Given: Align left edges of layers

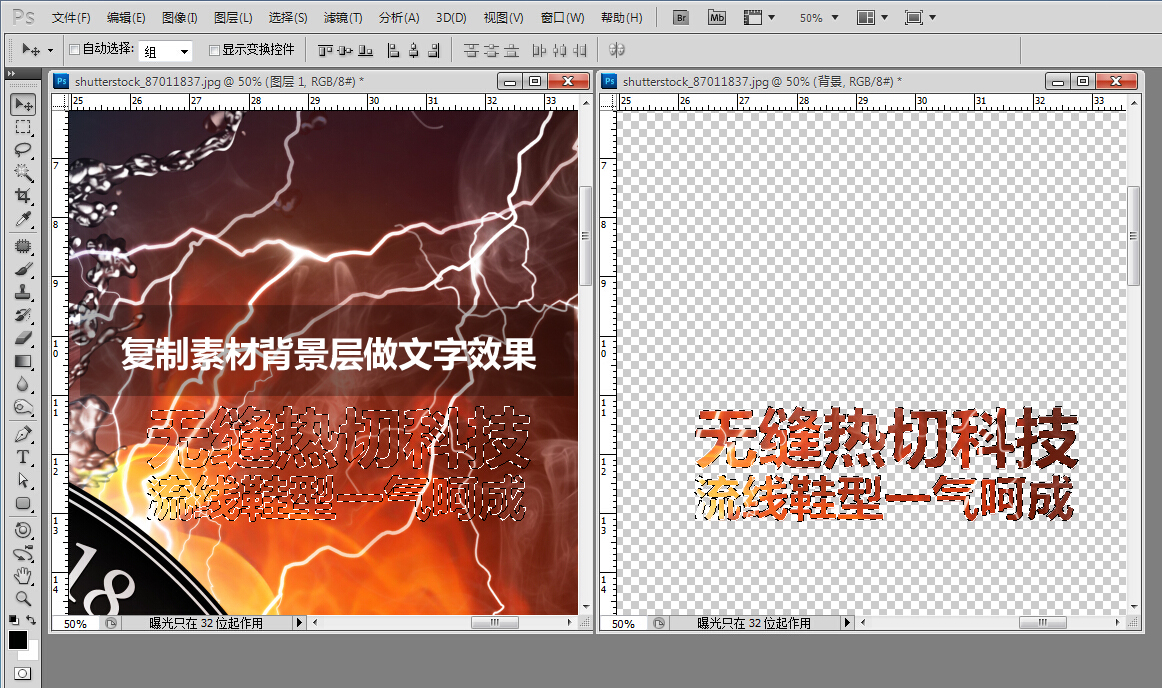Looking at the screenshot, I should click(x=394, y=50).
